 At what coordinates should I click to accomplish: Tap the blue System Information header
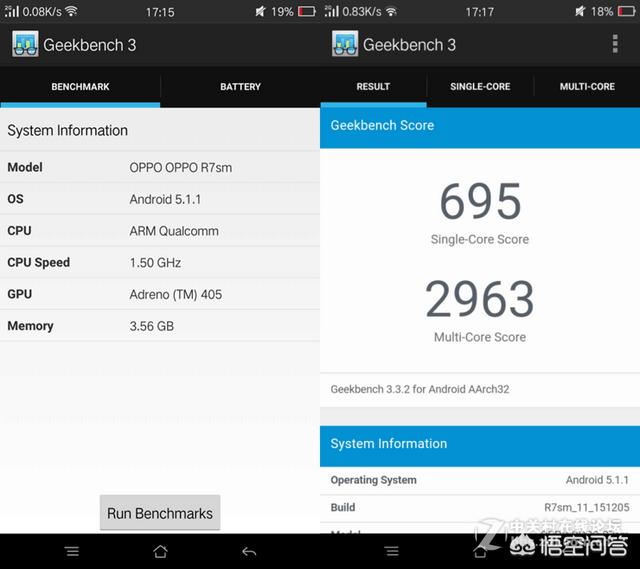[480, 446]
